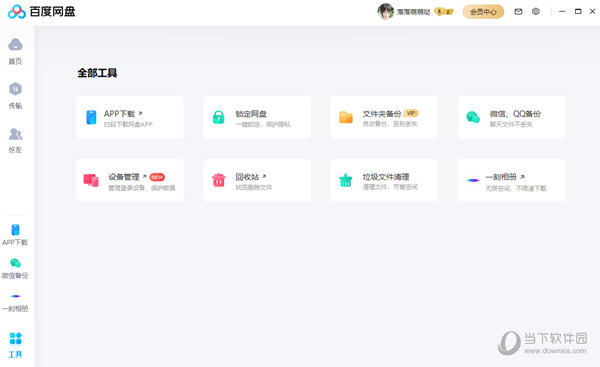This screenshot has width=600, height=367.
Task: Click the pink trash can icon of 回收站
Action: coord(218,180)
